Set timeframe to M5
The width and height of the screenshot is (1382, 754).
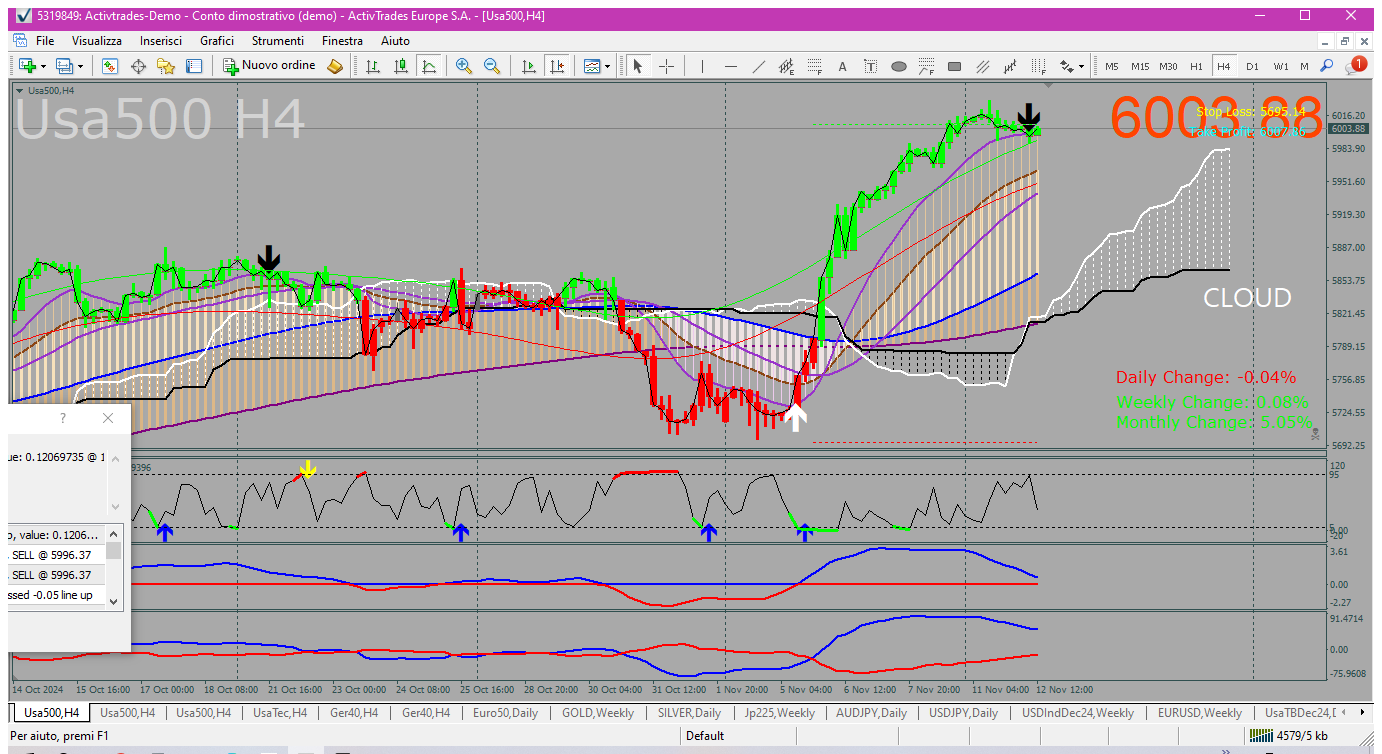pyautogui.click(x=1111, y=66)
